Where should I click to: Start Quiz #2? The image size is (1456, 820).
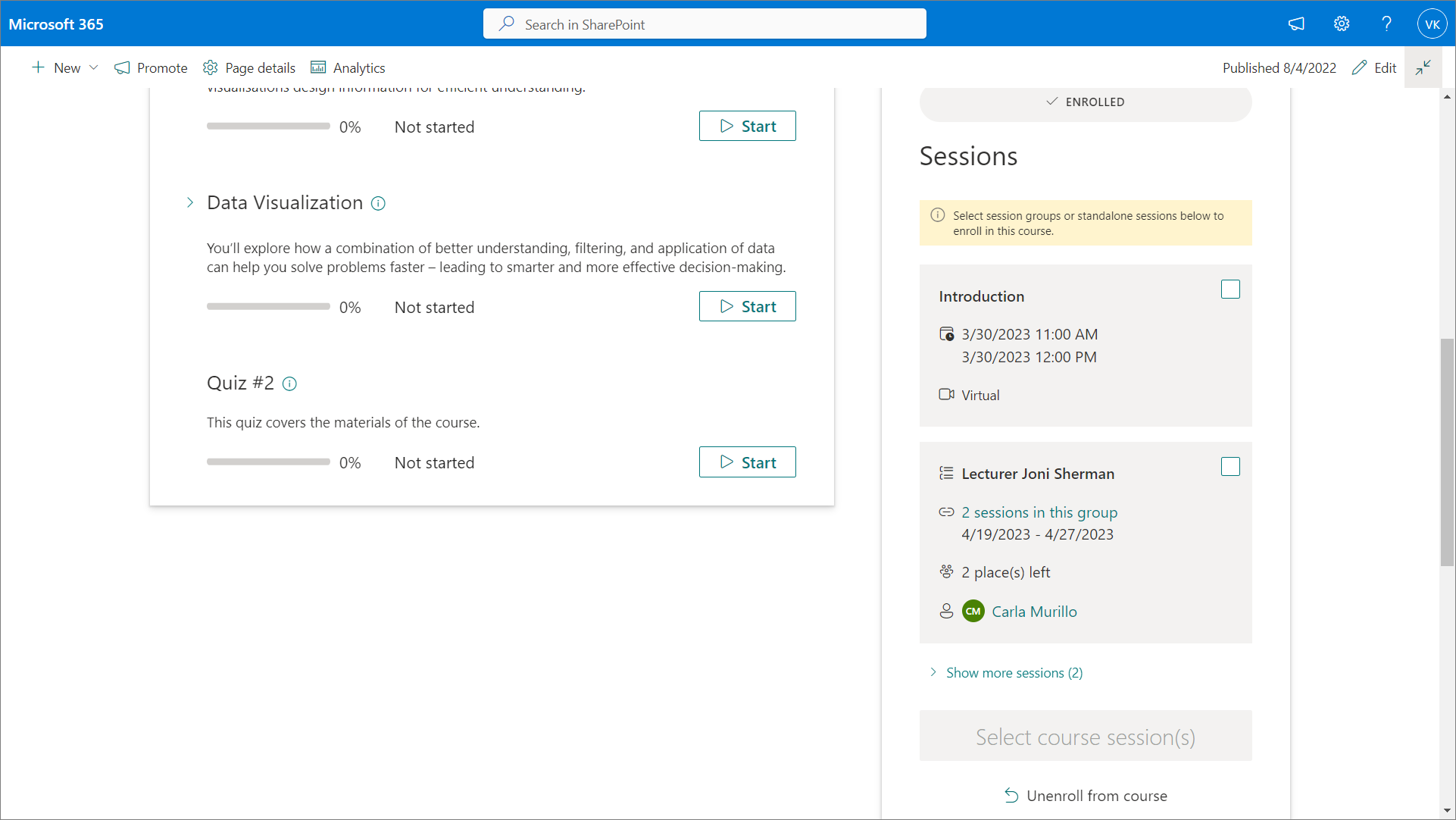click(748, 462)
